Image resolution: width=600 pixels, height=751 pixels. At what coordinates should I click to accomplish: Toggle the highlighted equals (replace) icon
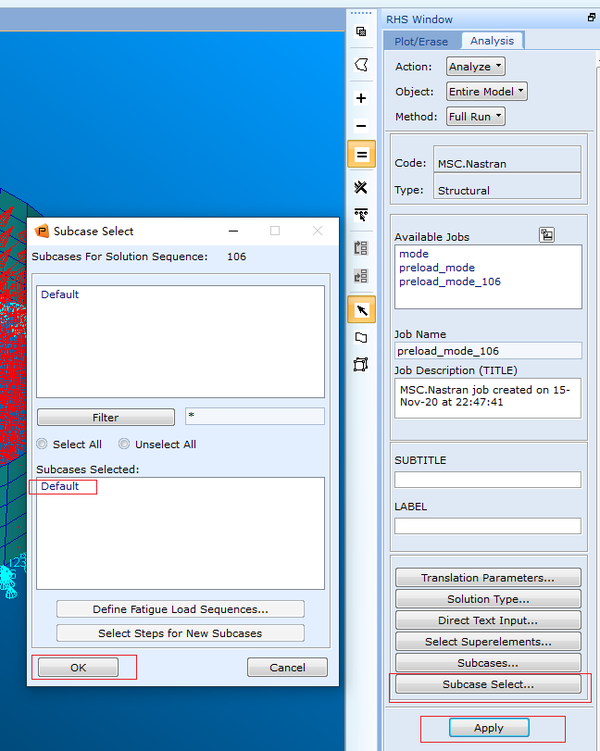[362, 154]
